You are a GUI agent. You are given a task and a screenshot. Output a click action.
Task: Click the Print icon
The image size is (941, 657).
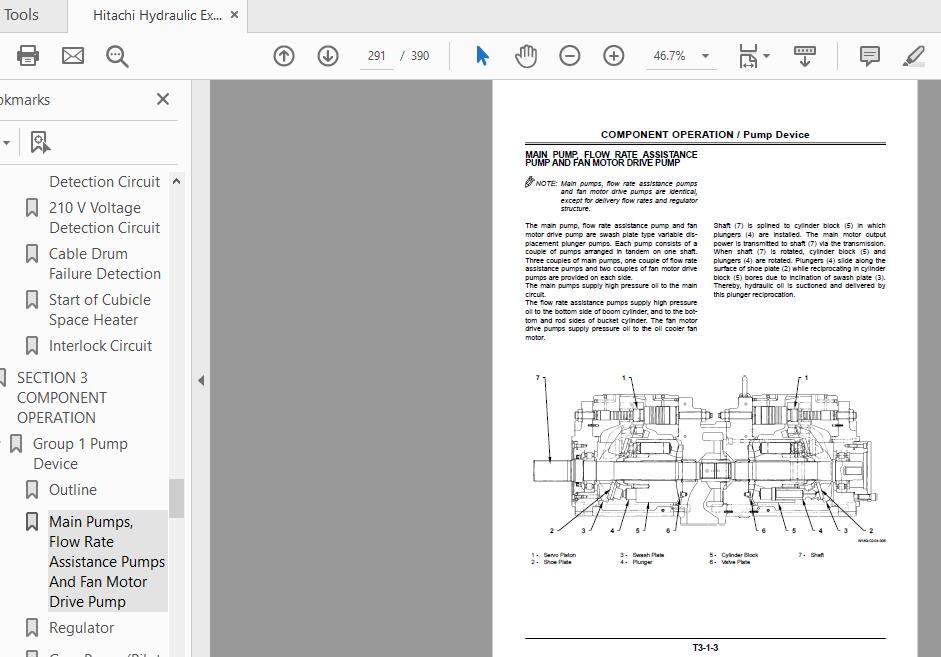tap(28, 55)
